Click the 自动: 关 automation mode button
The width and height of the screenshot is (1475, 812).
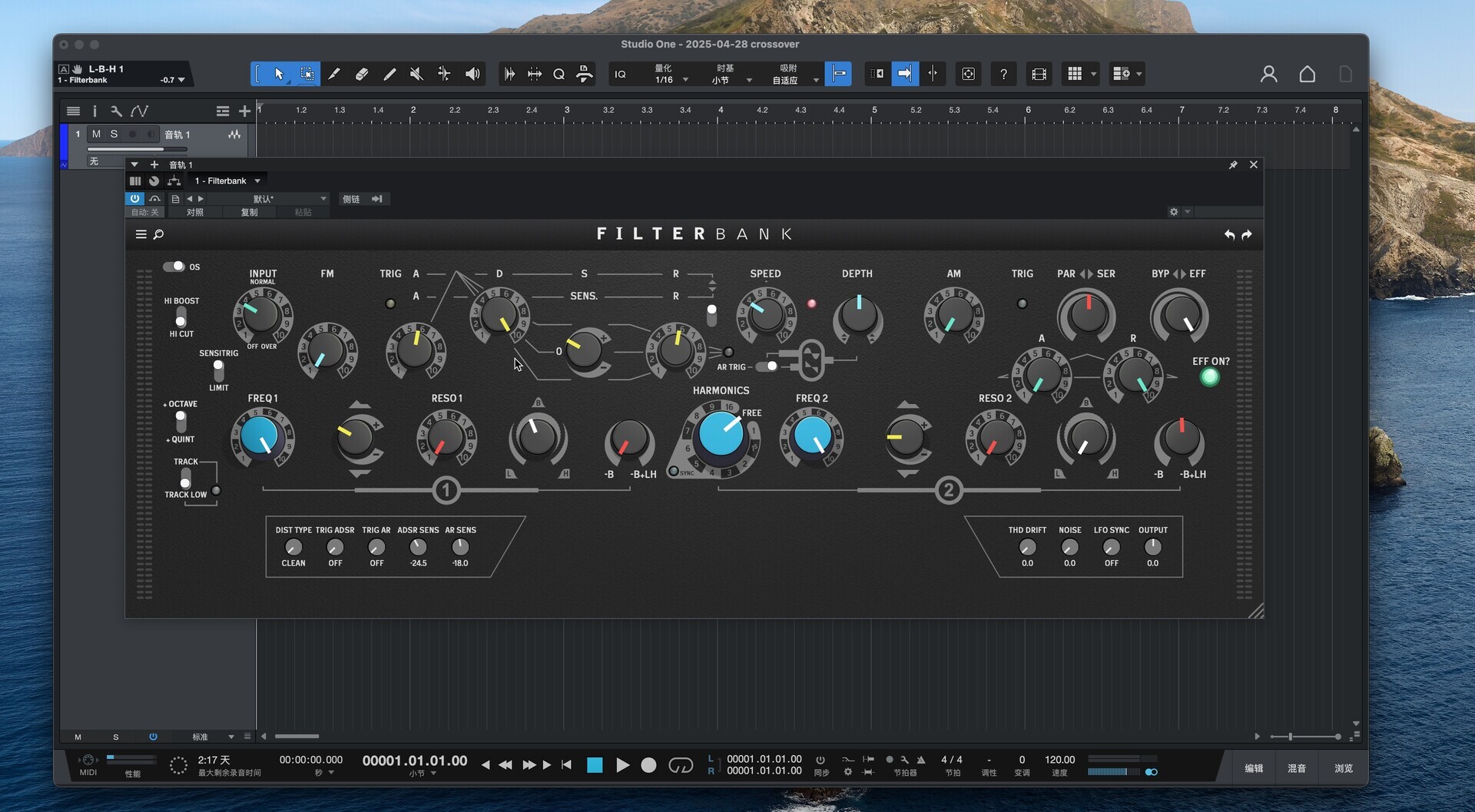[x=144, y=212]
